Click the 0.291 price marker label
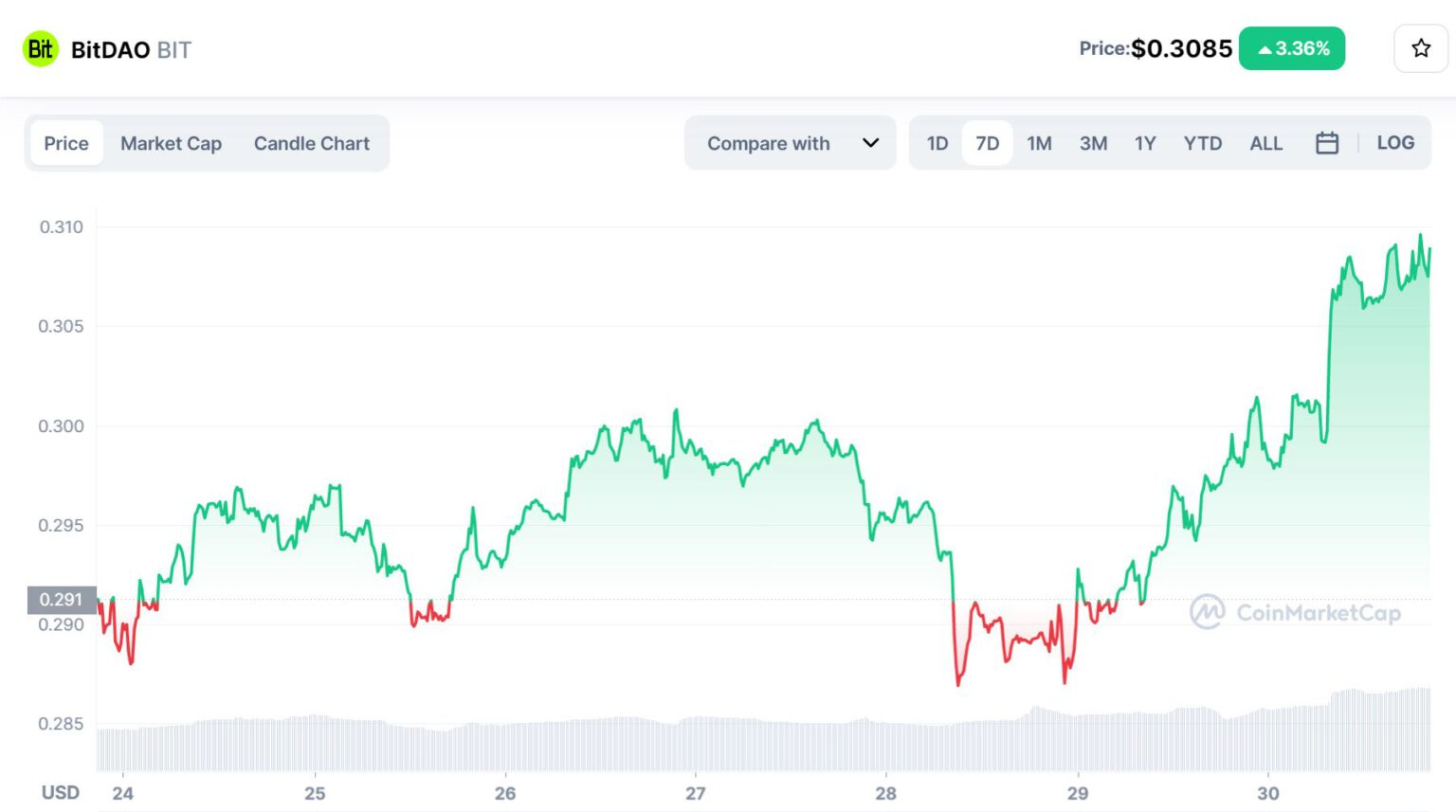The width and height of the screenshot is (1456, 812). (62, 600)
